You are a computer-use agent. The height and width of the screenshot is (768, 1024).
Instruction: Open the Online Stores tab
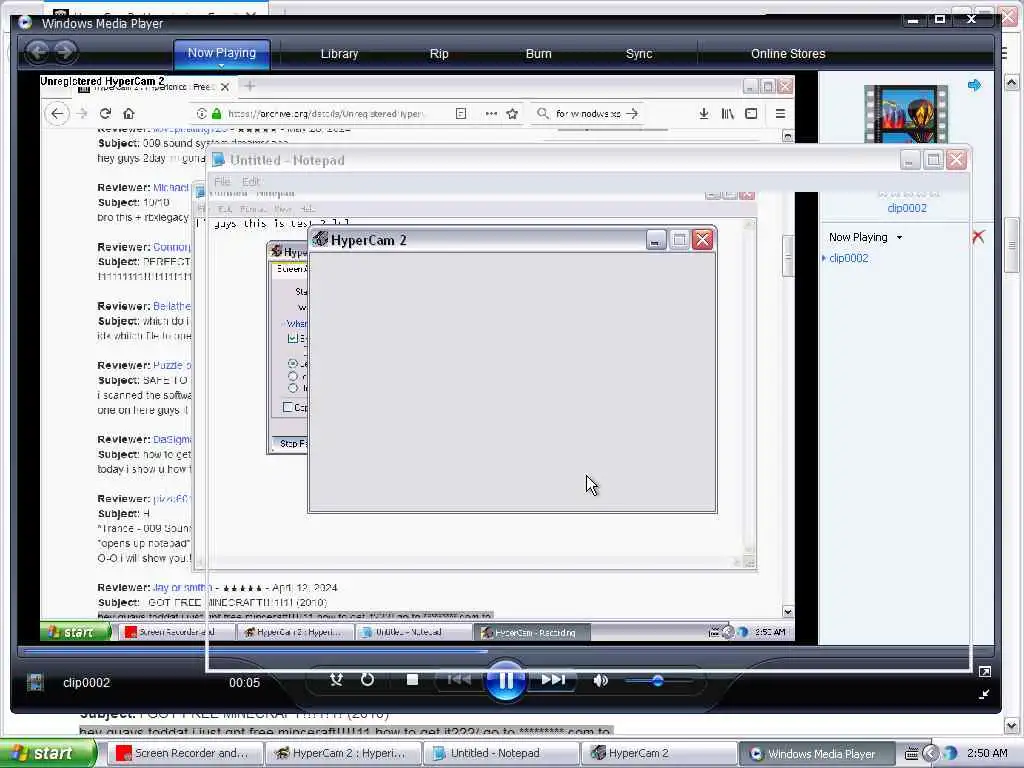pos(788,54)
